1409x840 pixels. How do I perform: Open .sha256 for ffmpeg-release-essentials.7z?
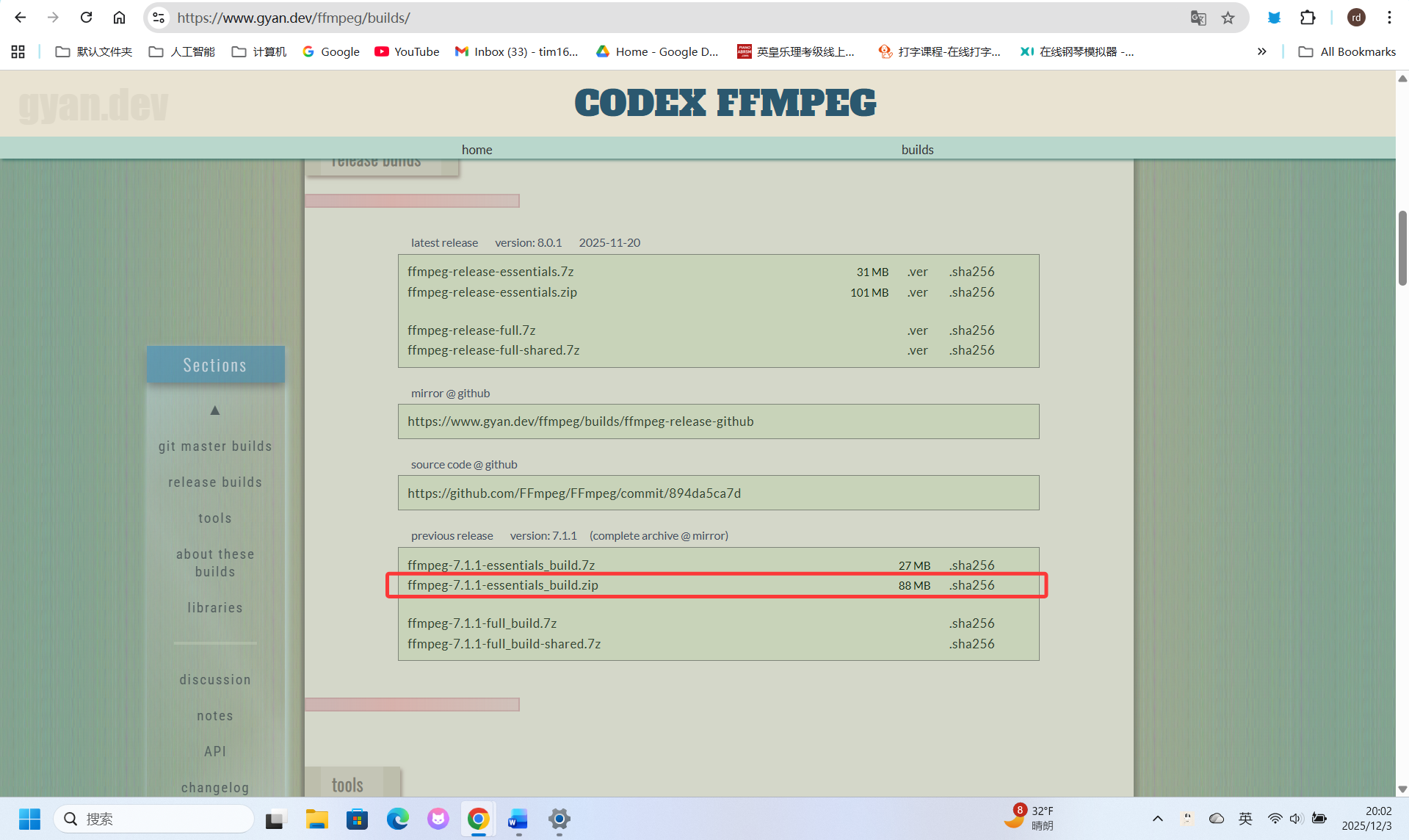click(971, 272)
